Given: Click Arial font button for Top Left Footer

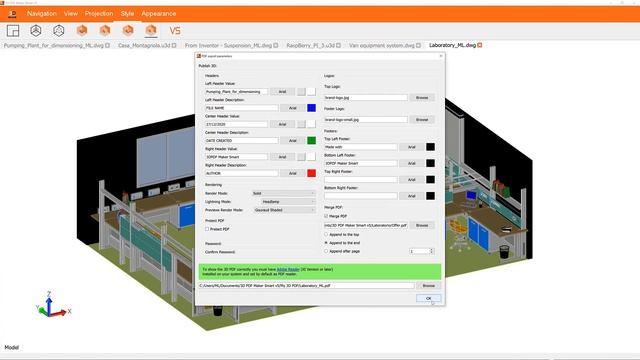Looking at the screenshot, I should (411, 147).
